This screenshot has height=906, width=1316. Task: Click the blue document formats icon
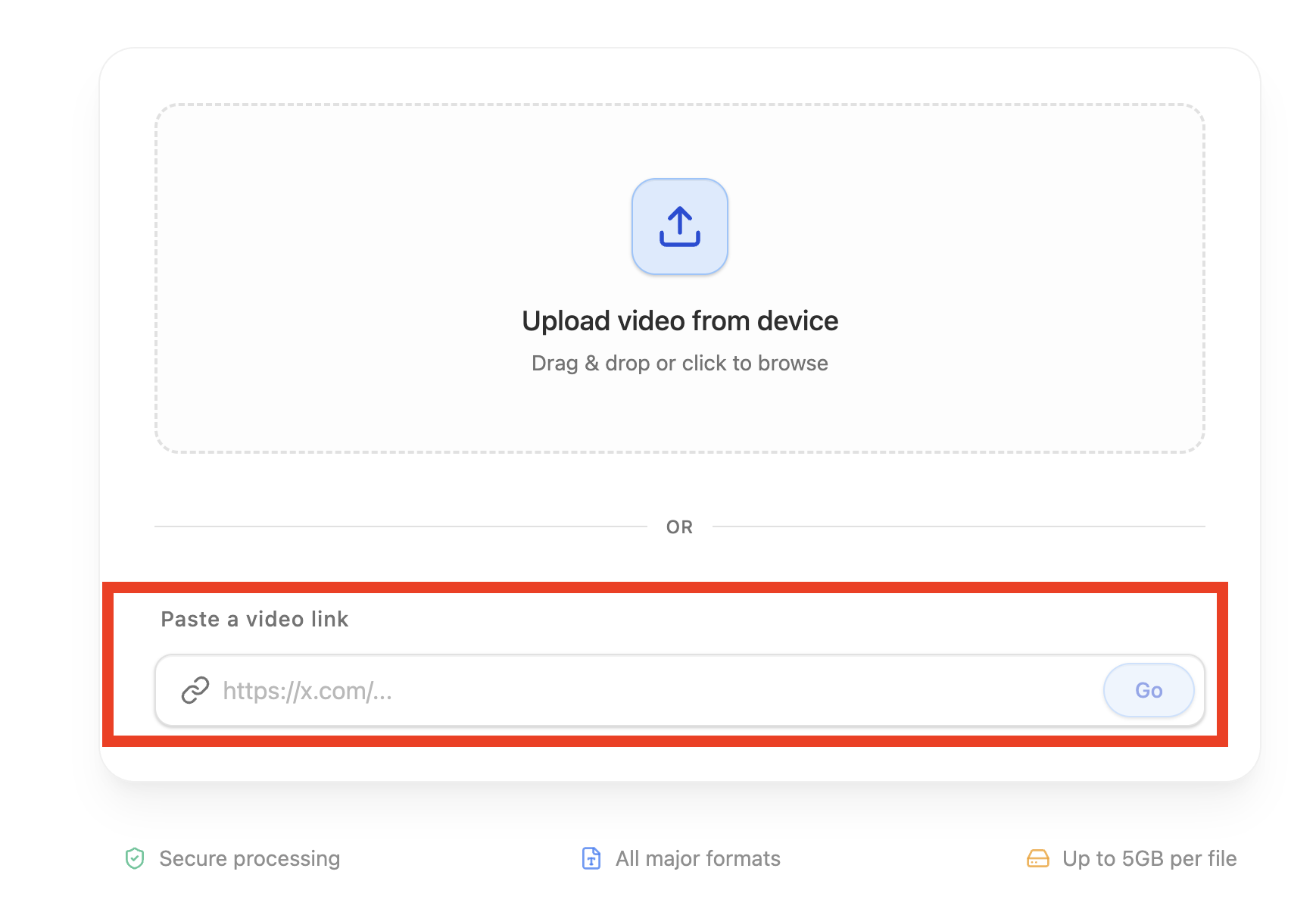point(591,858)
